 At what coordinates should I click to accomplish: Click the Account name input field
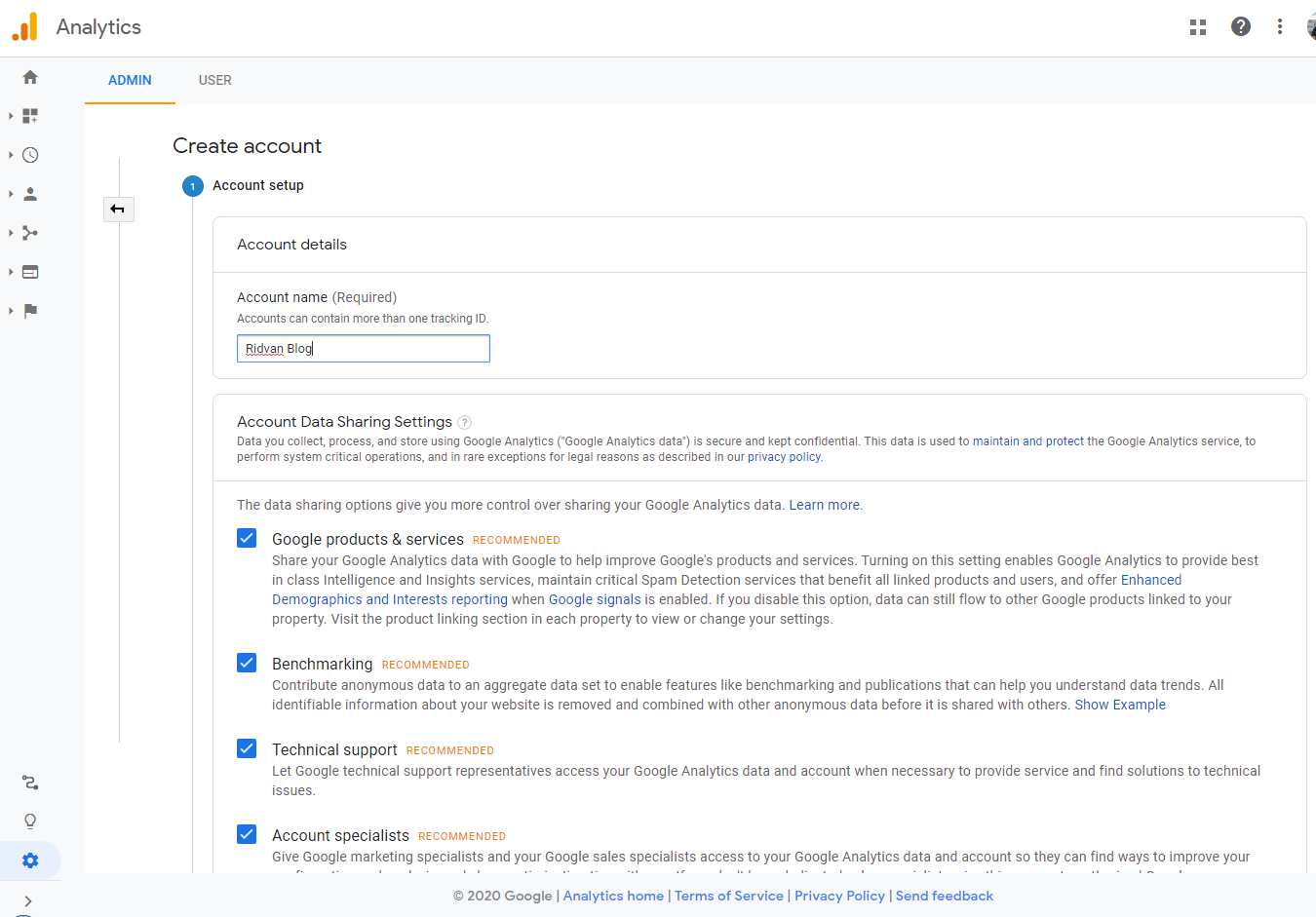[x=363, y=349]
